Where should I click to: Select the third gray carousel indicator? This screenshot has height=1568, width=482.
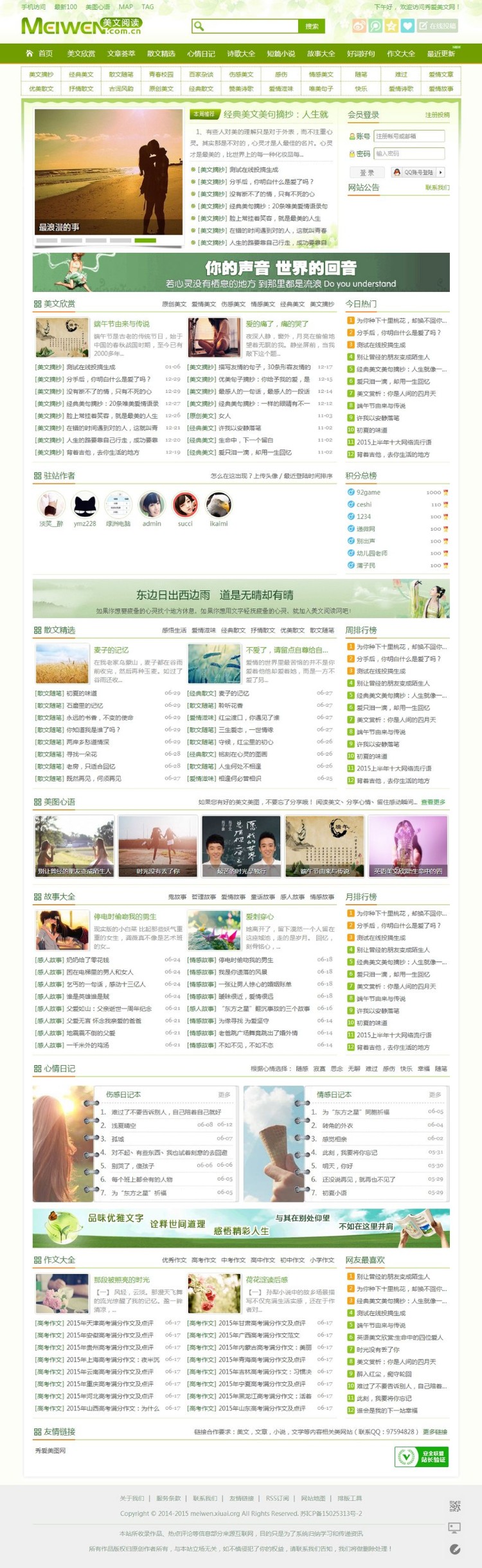(96, 241)
